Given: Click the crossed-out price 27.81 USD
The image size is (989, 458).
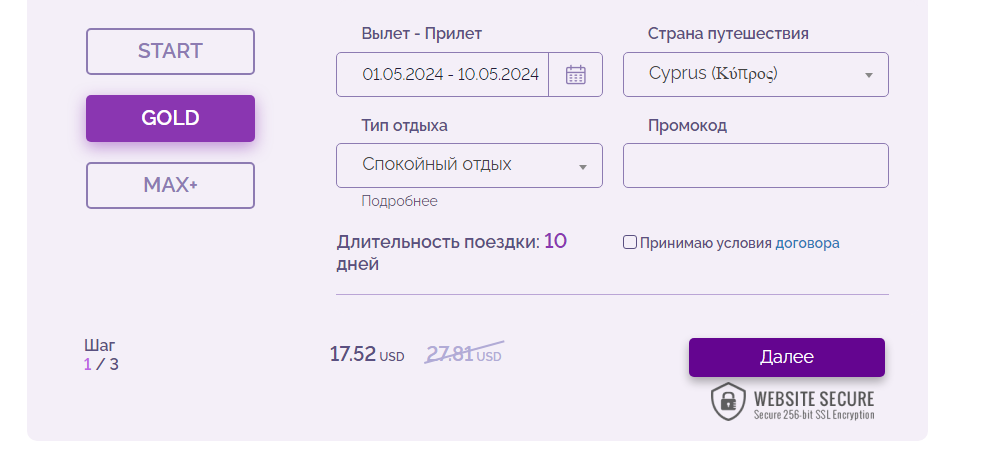Looking at the screenshot, I should point(464,354).
